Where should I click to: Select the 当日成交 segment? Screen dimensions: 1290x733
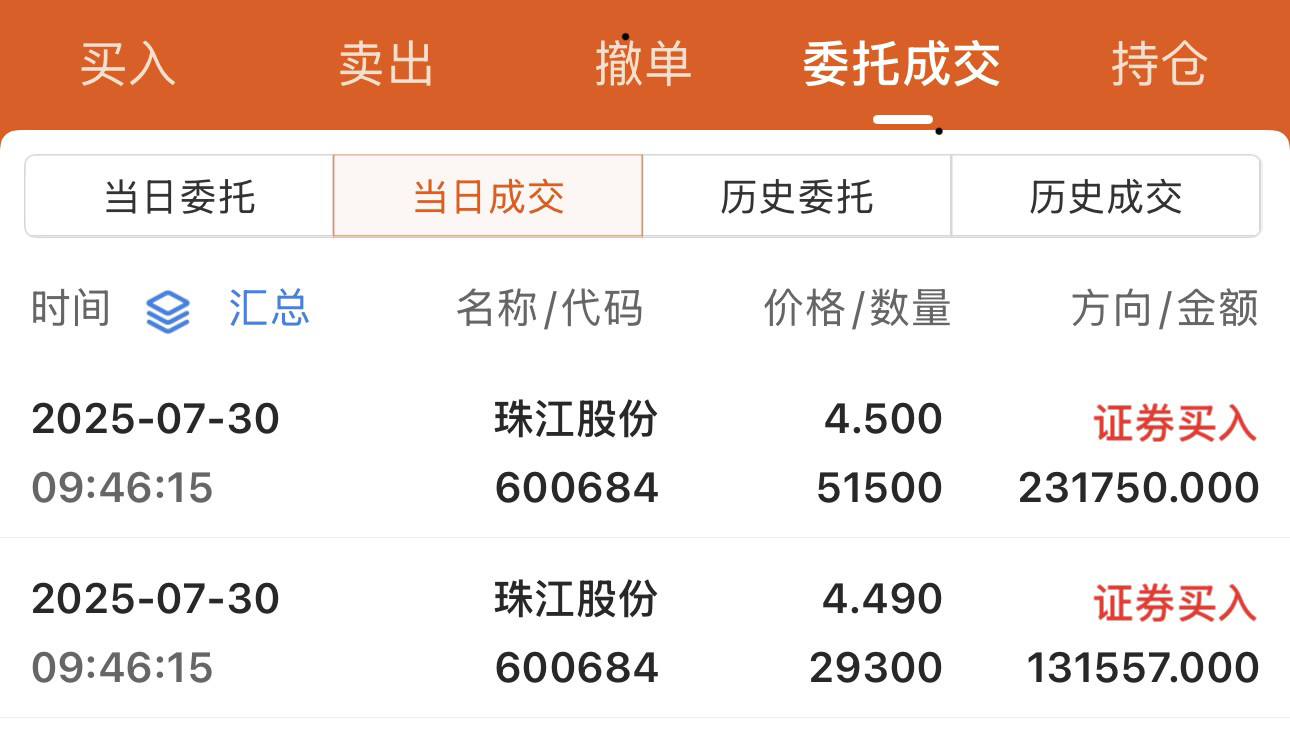[488, 196]
